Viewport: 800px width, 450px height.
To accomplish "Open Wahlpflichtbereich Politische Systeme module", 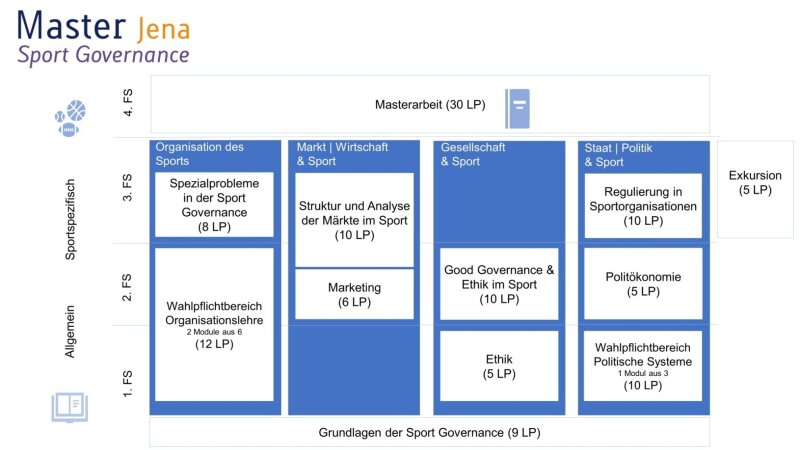I will 643,366.
